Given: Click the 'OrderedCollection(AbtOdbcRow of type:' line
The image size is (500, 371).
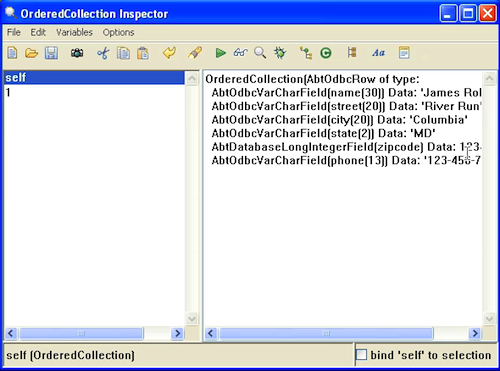Looking at the screenshot, I should tap(312, 79).
